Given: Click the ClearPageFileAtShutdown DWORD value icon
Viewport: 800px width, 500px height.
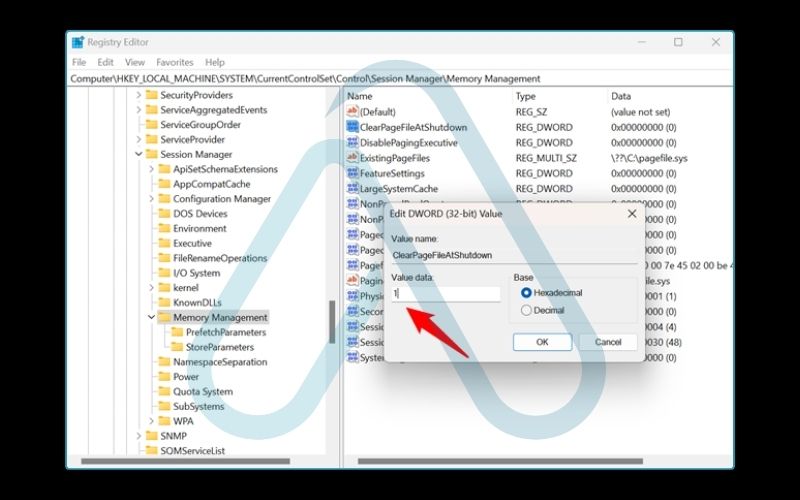Looking at the screenshot, I should [352, 127].
